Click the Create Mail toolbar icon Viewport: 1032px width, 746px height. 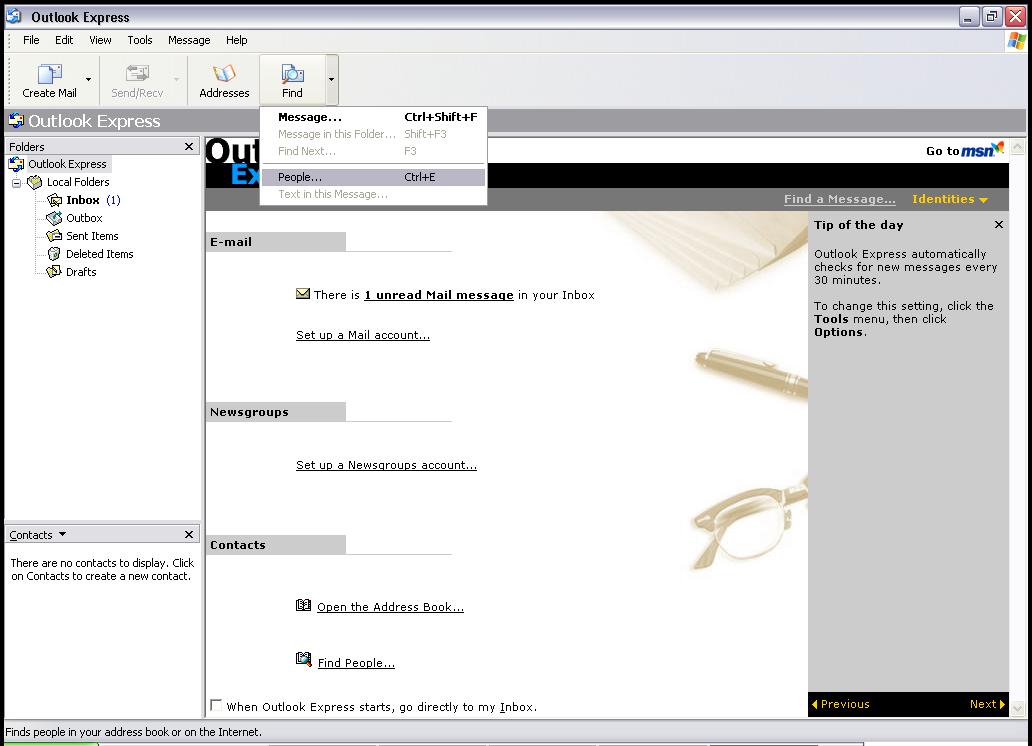(49, 73)
